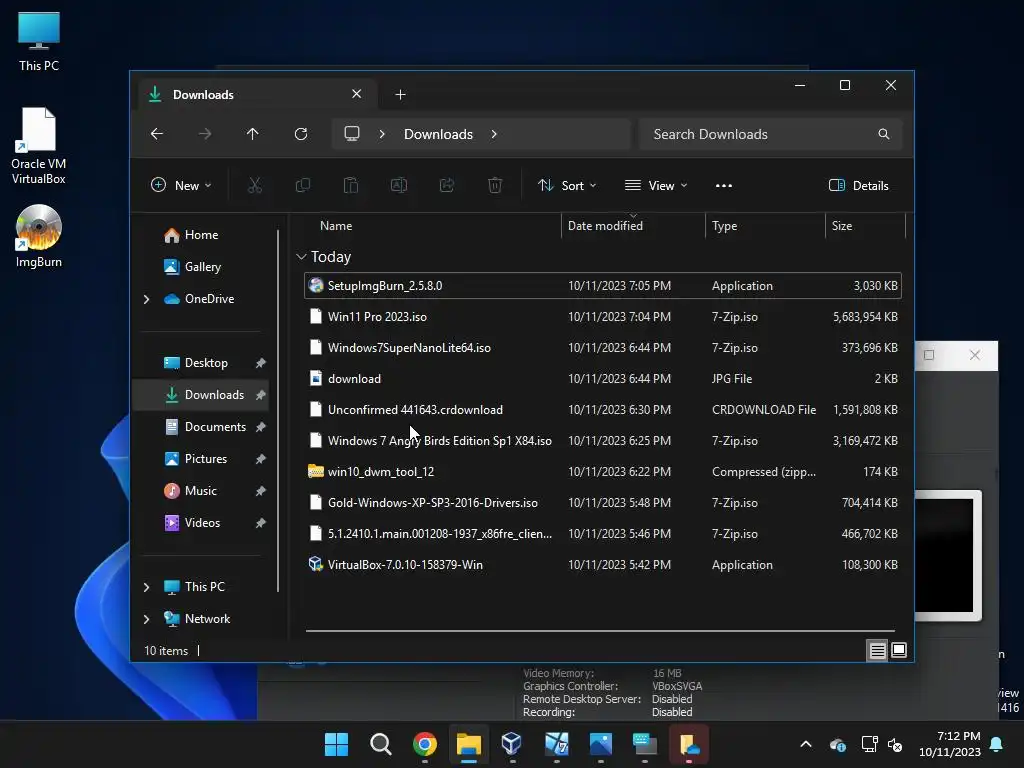
Task: Toggle the Details pane
Action: [859, 185]
